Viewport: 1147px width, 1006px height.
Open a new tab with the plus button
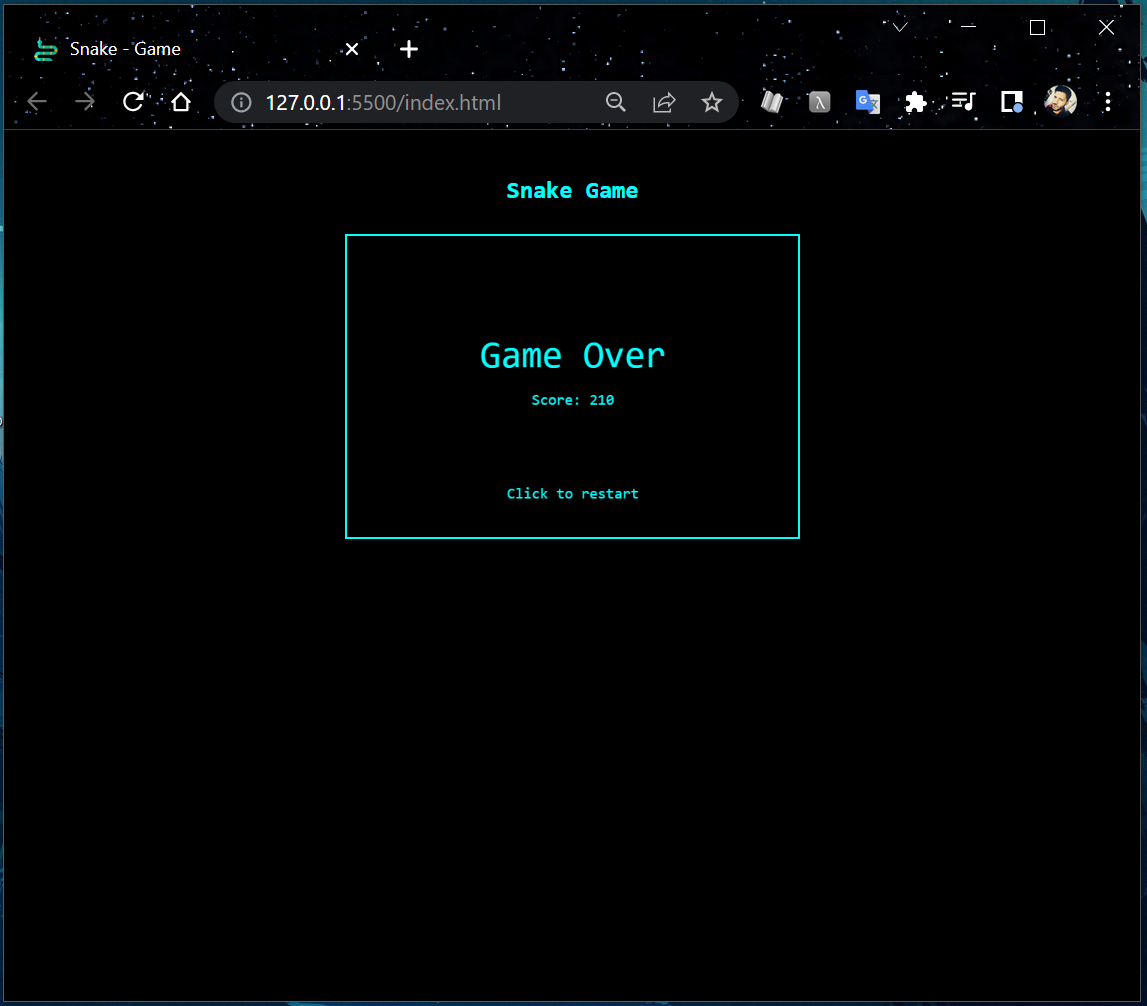coord(408,48)
